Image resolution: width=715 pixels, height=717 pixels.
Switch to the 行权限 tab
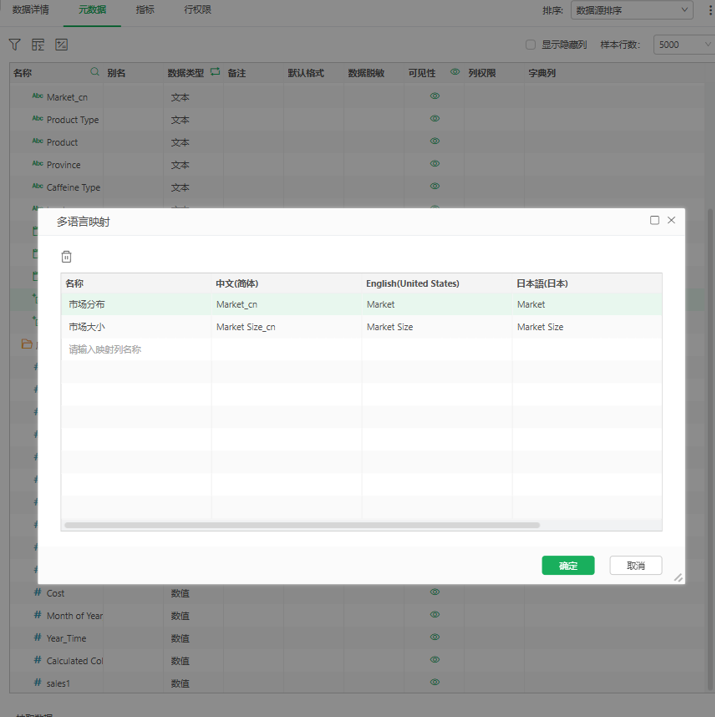197,10
